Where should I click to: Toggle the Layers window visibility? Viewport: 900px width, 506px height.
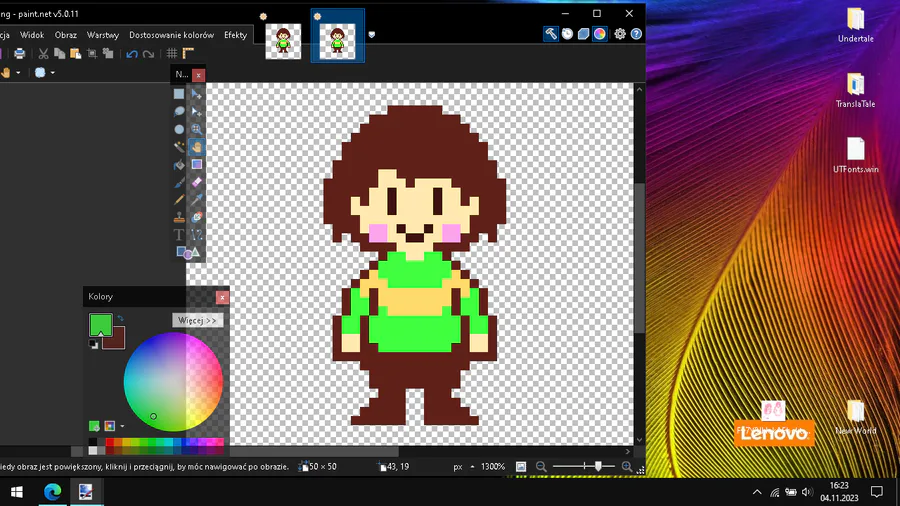click(583, 34)
